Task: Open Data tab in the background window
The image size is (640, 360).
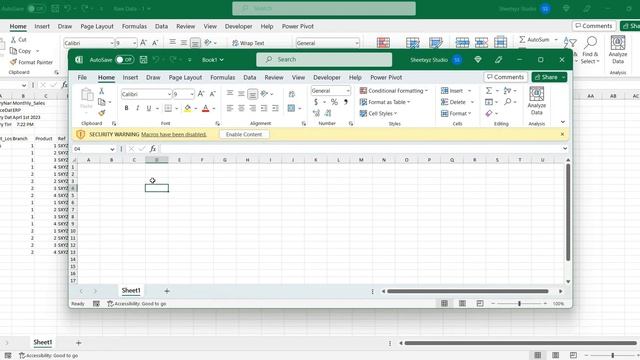Action: point(161,26)
